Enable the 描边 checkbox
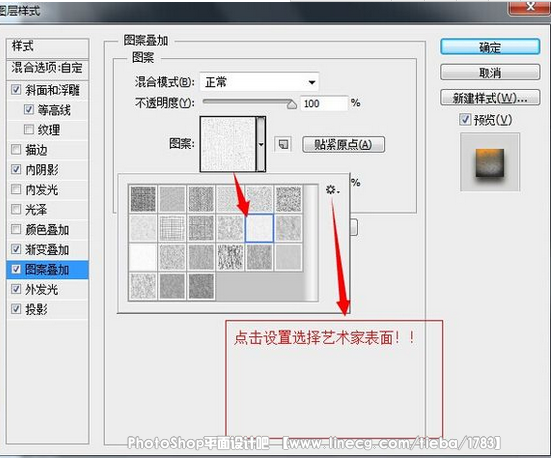This screenshot has width=551, height=460. click(16, 149)
